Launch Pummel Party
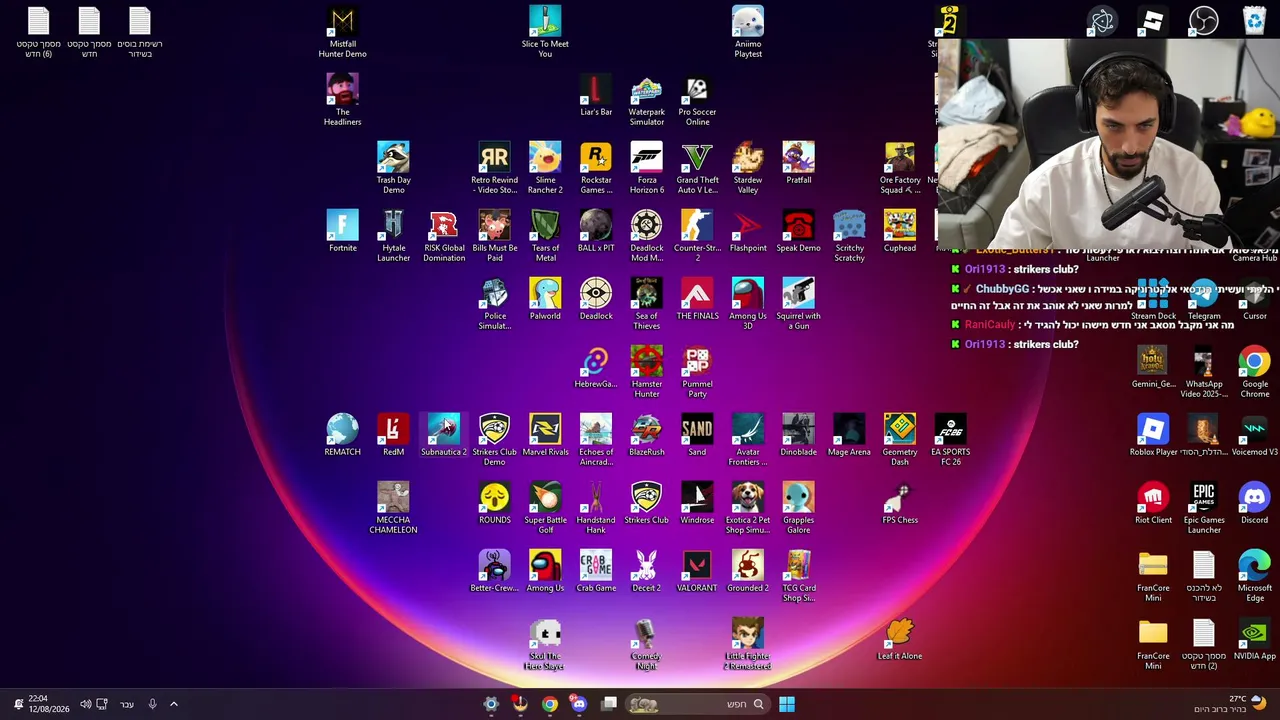Image resolution: width=1280 pixels, height=720 pixels. coord(697,361)
